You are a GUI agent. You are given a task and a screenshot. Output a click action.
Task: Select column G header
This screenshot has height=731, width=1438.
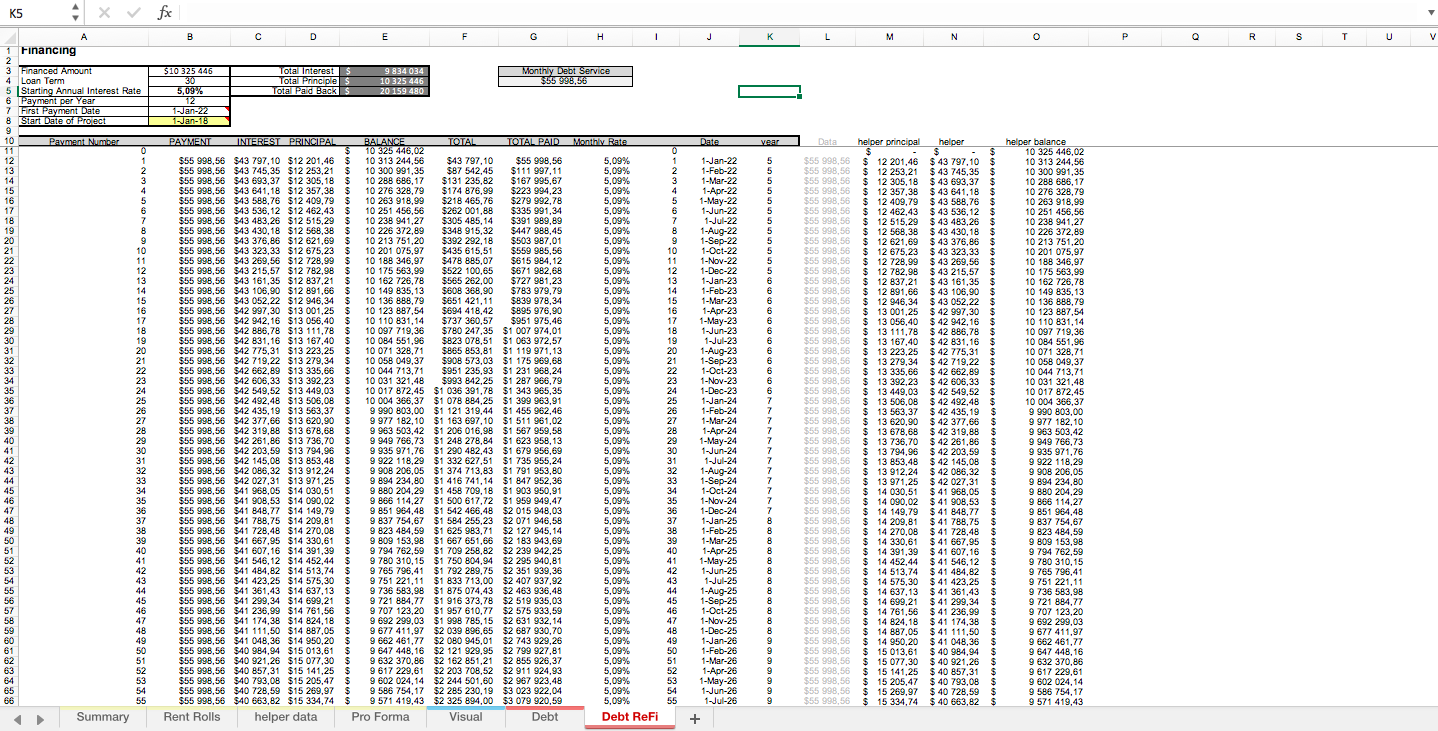(533, 37)
